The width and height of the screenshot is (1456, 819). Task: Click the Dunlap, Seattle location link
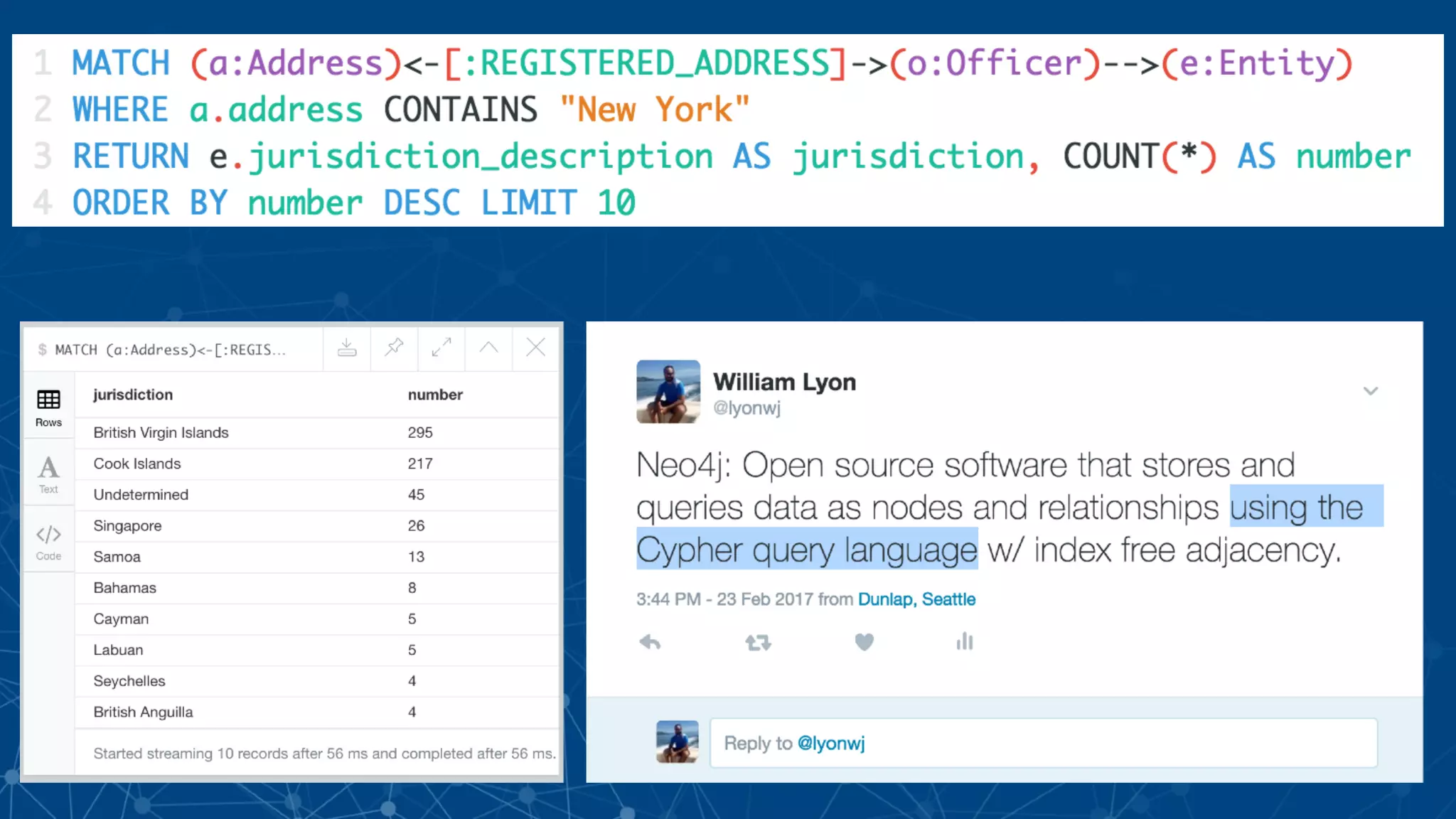point(916,599)
